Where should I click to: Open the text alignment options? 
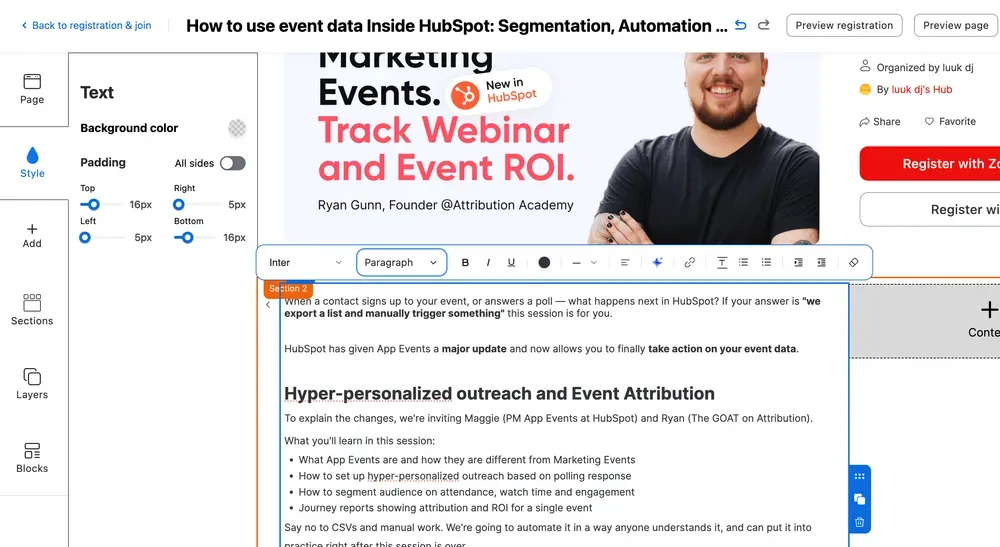tap(625, 263)
